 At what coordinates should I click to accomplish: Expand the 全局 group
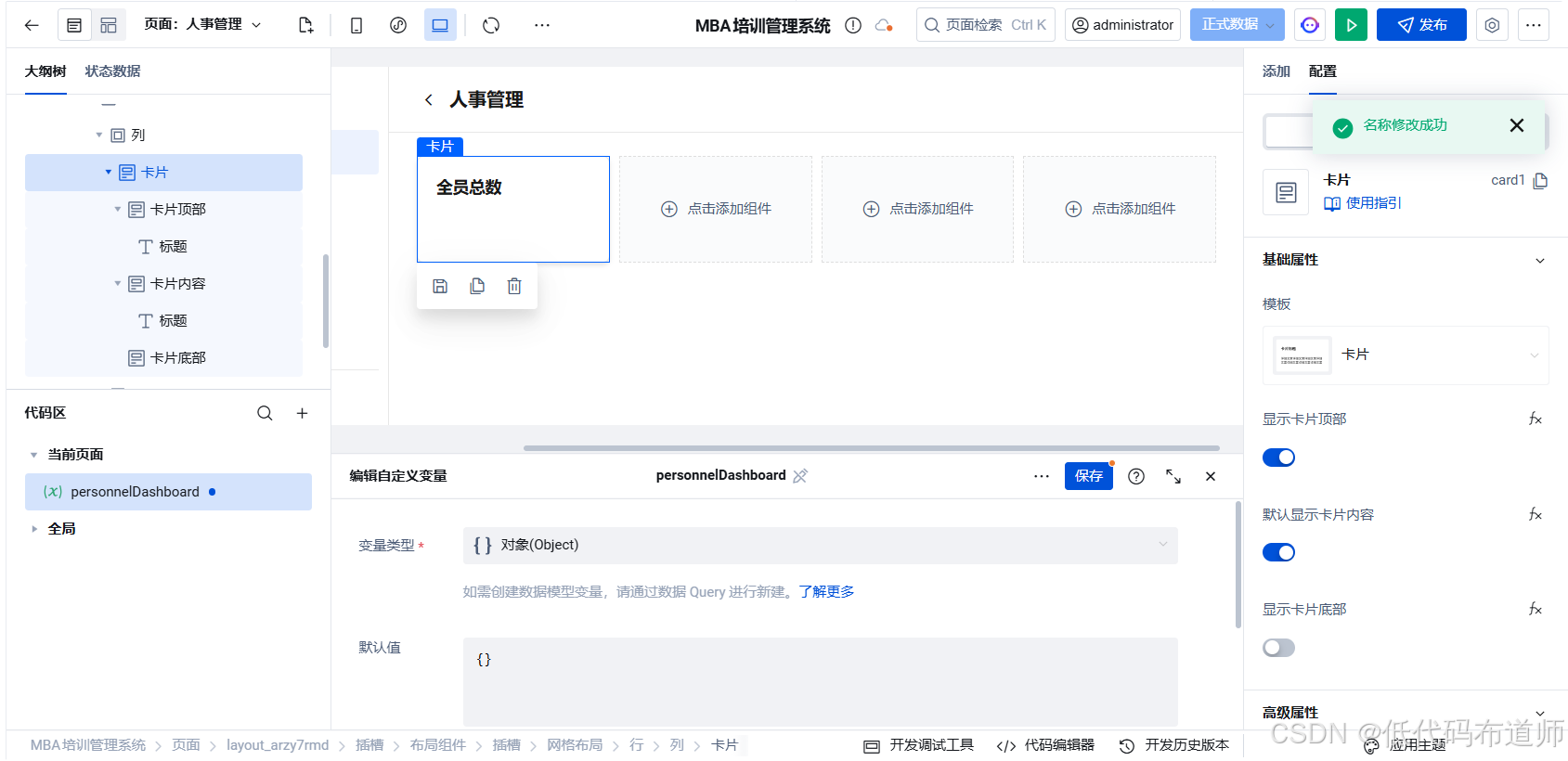(34, 529)
